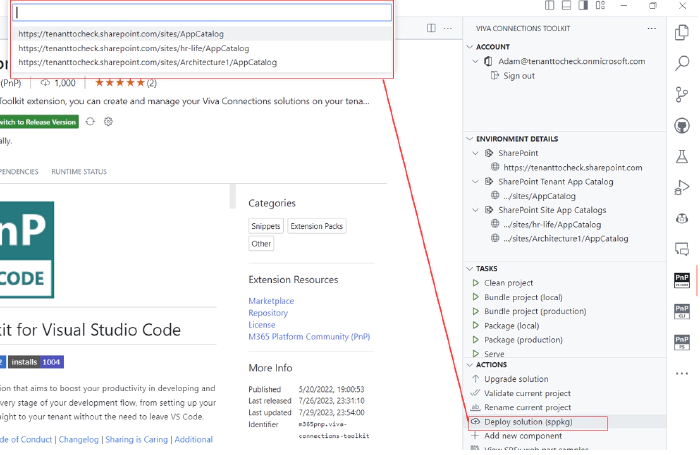This screenshot has width=700, height=455.
Task: Collapse the ACCOUNT section
Action: pos(469,46)
